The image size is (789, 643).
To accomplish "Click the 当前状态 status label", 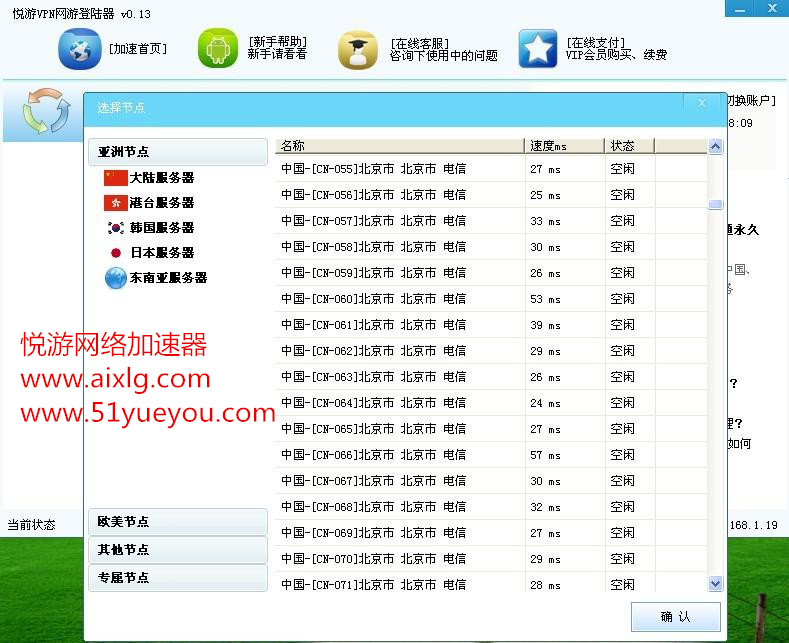I will coord(31,525).
